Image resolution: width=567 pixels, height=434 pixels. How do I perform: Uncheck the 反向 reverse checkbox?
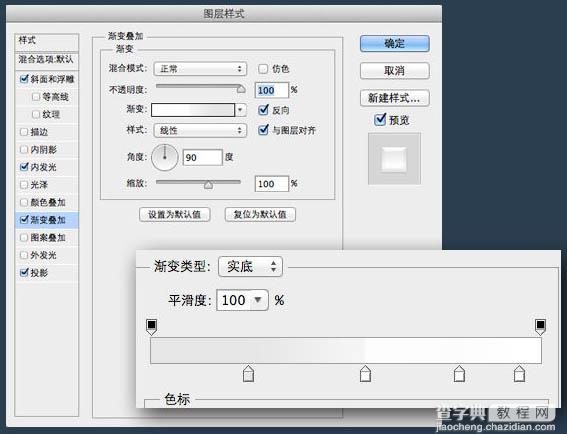pyautogui.click(x=263, y=110)
